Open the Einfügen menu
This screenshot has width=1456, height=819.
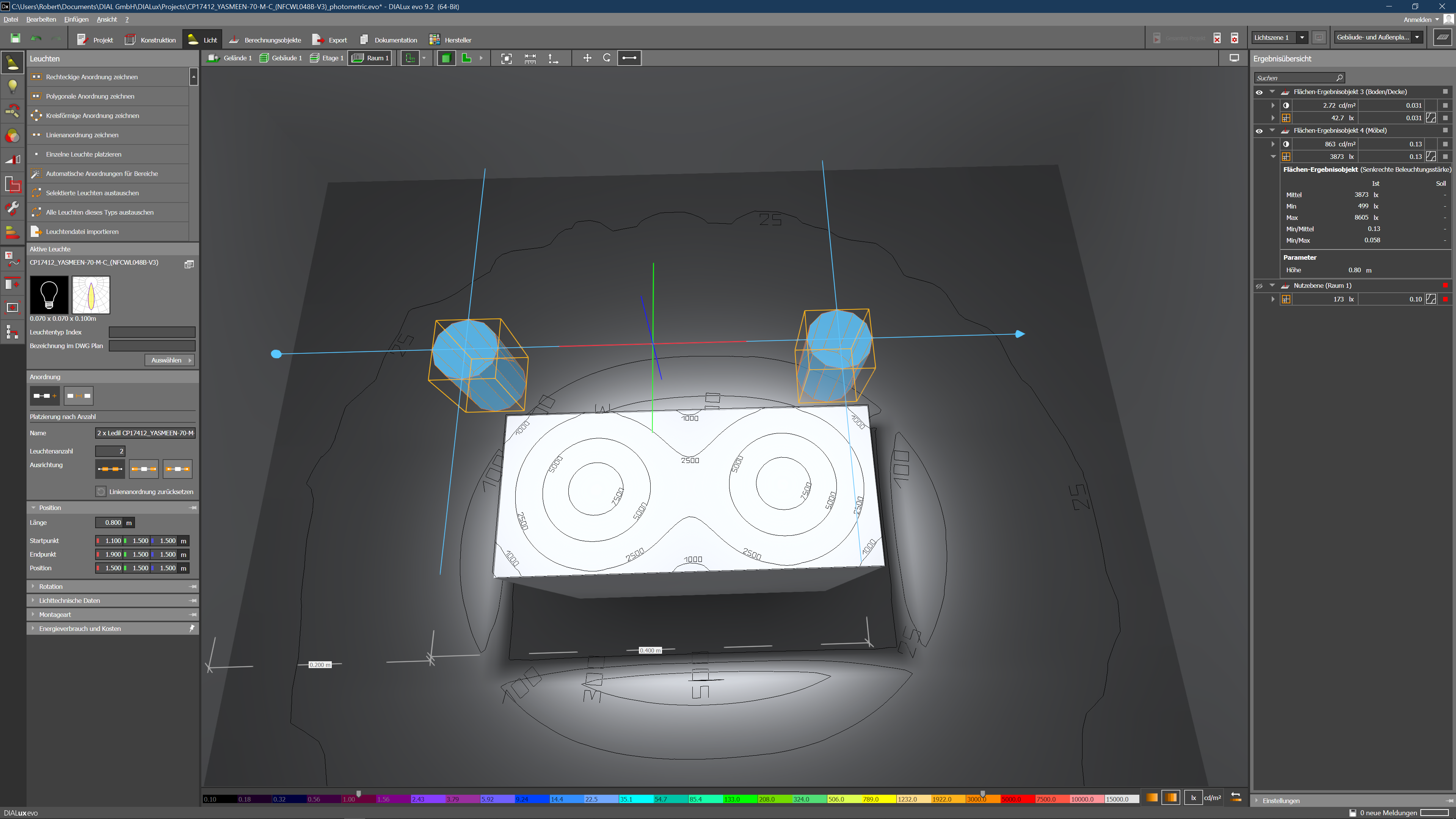(x=76, y=19)
